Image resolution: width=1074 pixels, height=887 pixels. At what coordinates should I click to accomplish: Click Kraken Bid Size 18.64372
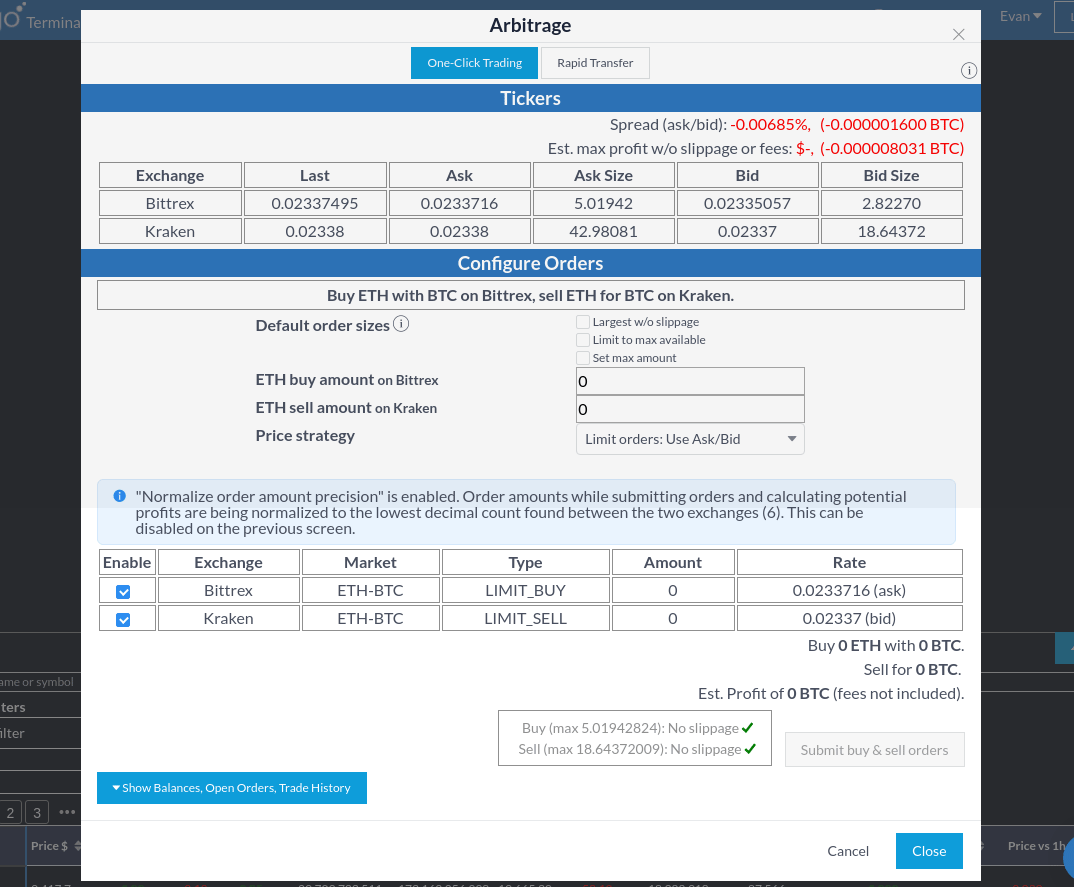pyautogui.click(x=891, y=232)
